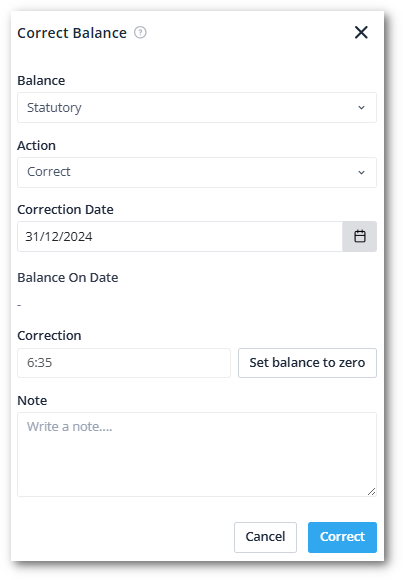Expand the Action dropdown showing Correct
The width and height of the screenshot is (403, 580).
[x=197, y=172]
